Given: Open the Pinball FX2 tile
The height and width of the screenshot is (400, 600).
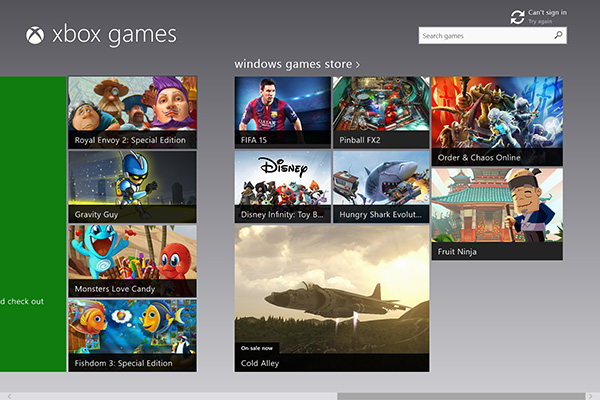Looking at the screenshot, I should click(381, 112).
